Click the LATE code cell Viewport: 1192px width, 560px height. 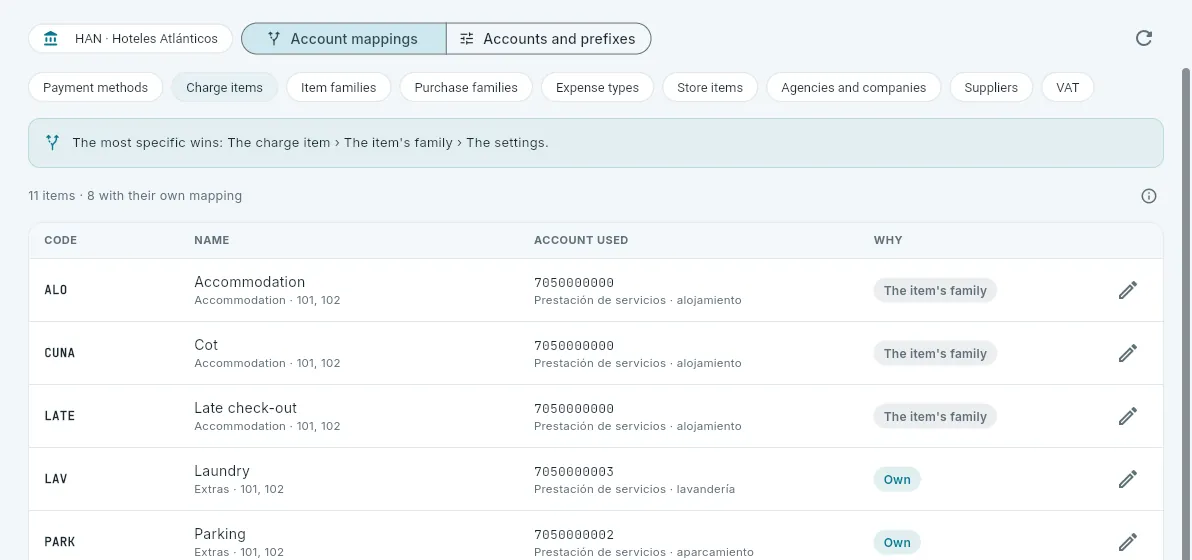[x=60, y=416]
